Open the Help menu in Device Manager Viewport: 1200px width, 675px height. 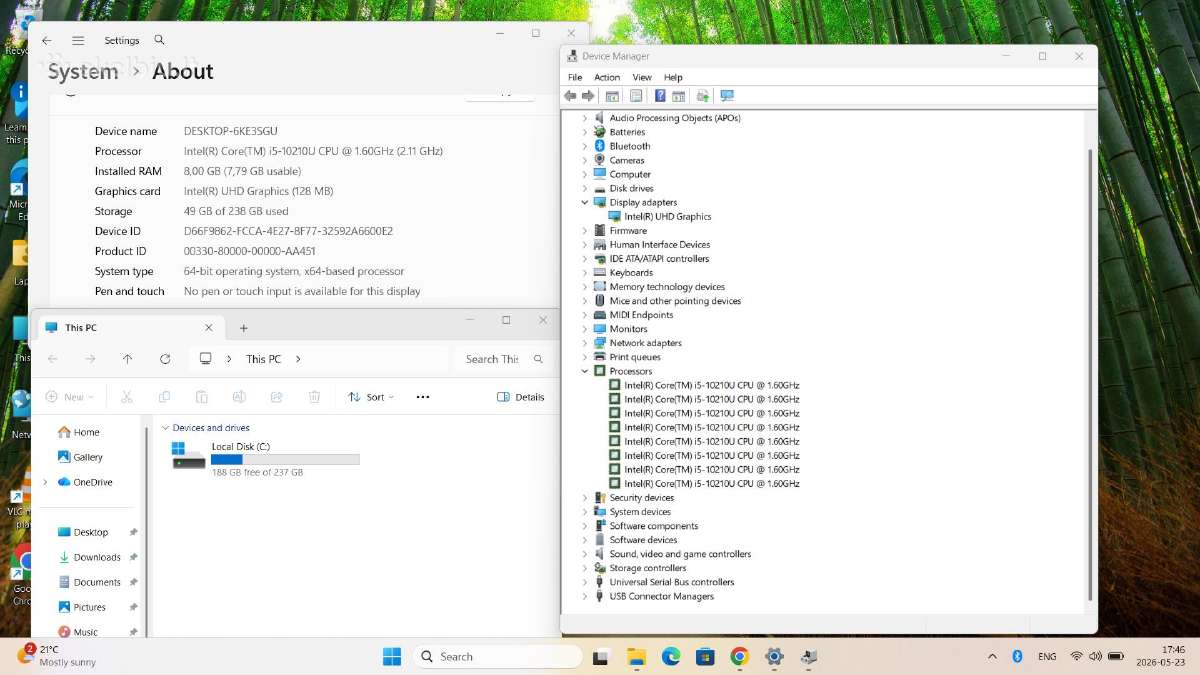pos(673,77)
